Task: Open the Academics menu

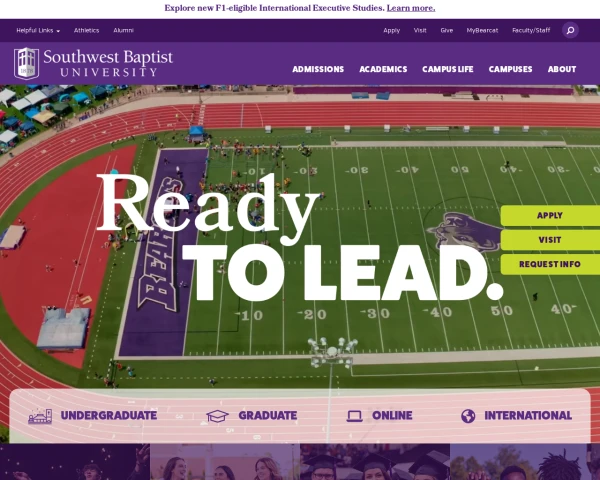Action: pos(383,69)
